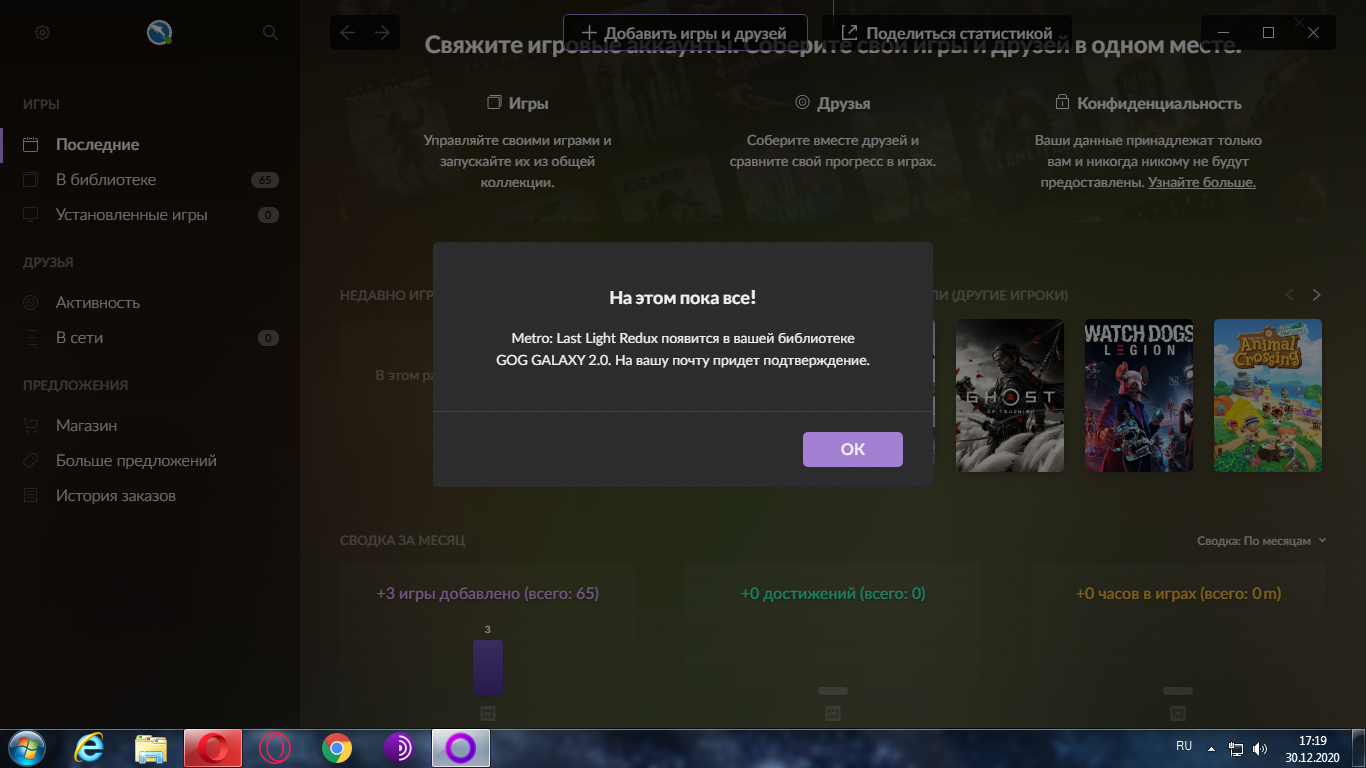This screenshot has height=768, width=1366.
Task: Click the calendar icon under the achievements chart
Action: click(x=833, y=713)
